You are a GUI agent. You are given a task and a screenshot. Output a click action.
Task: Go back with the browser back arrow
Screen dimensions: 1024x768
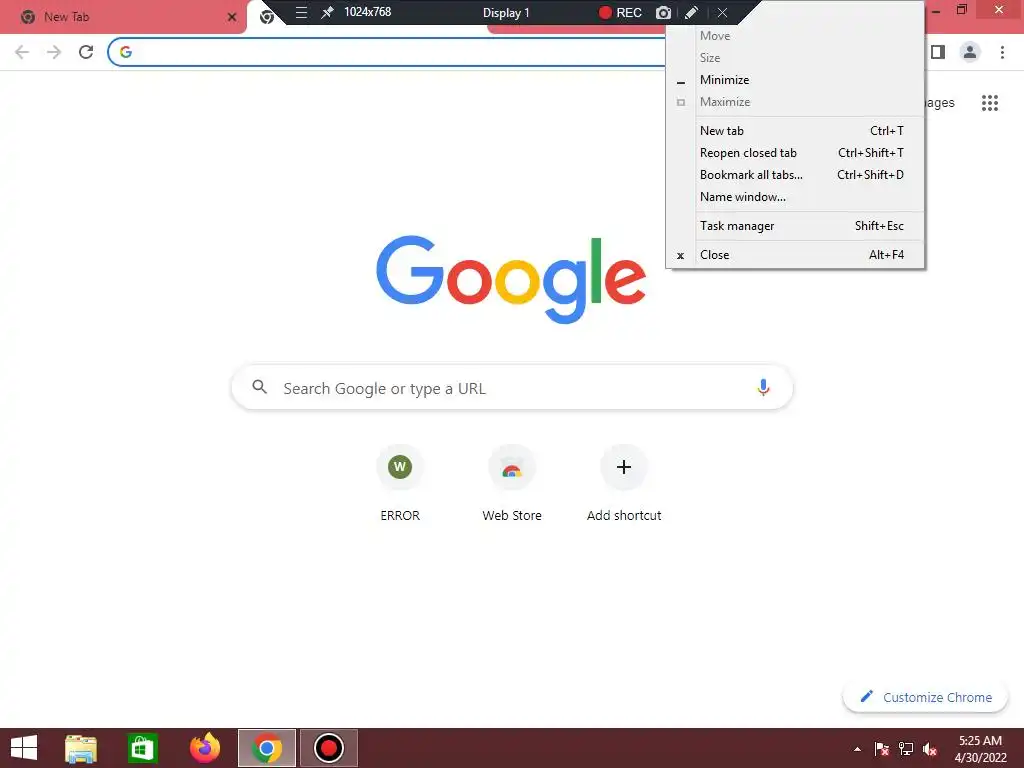pyautogui.click(x=22, y=52)
